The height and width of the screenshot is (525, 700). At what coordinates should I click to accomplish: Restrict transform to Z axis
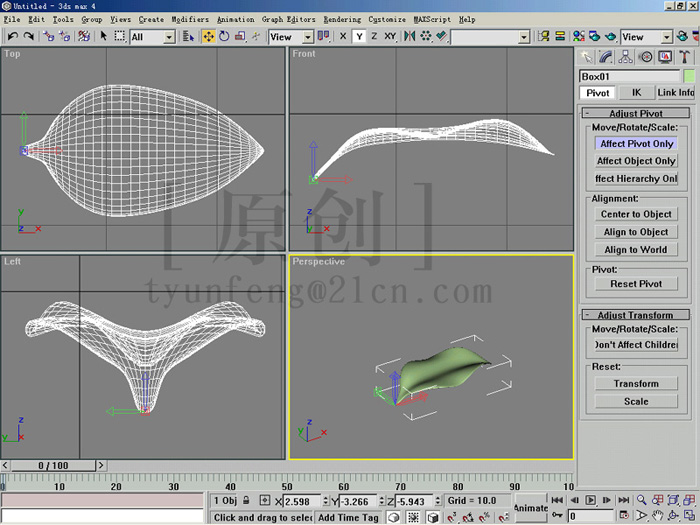(x=374, y=36)
